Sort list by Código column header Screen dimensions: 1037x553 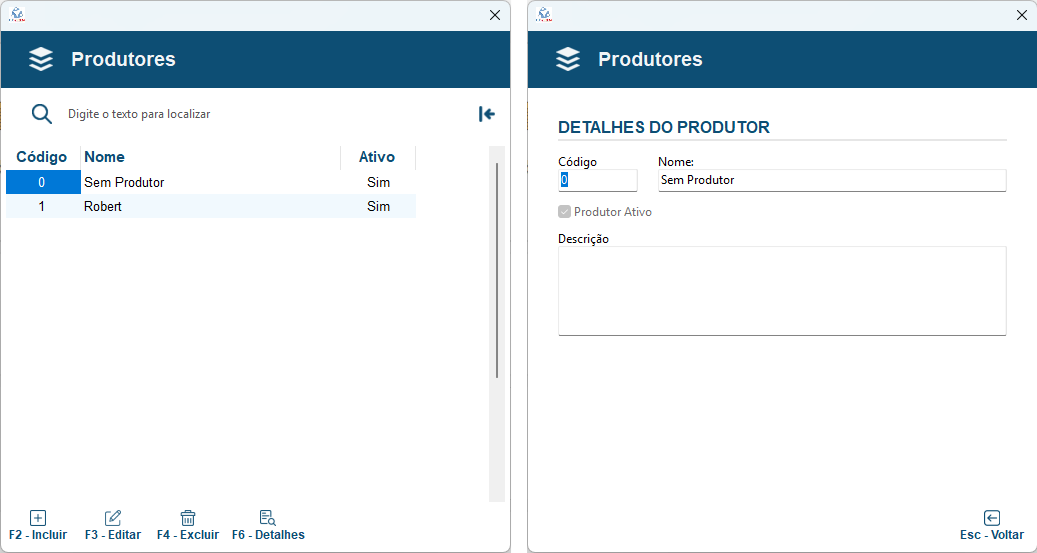(x=42, y=157)
